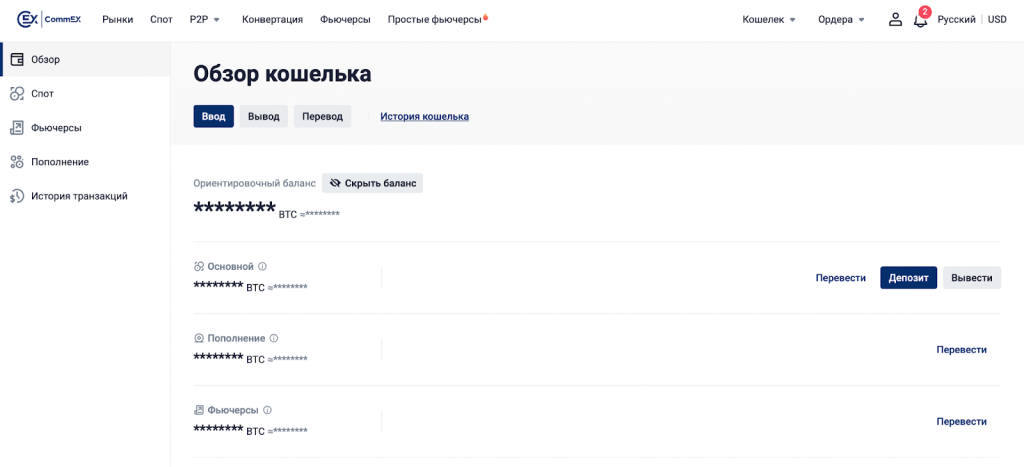This screenshot has height=467, width=1024.
Task: Click the Futures icon in sidebar
Action: point(17,127)
